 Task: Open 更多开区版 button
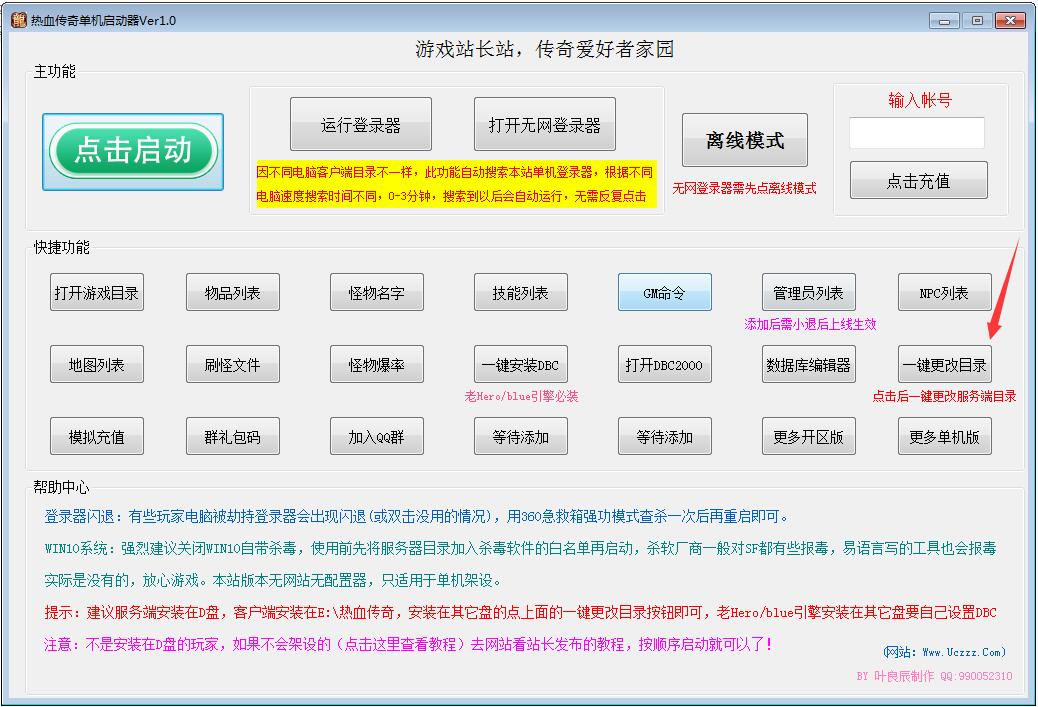(x=808, y=436)
